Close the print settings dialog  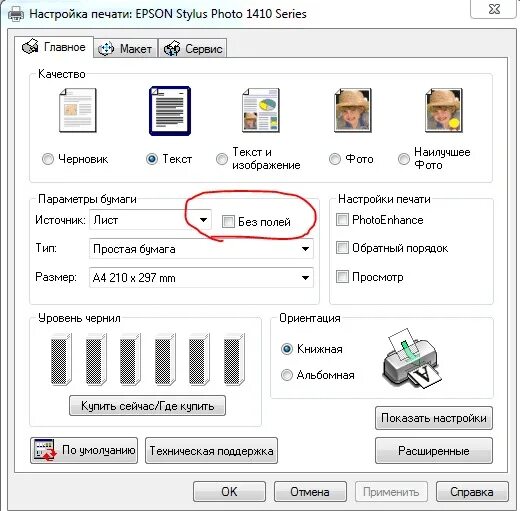pos(494,9)
